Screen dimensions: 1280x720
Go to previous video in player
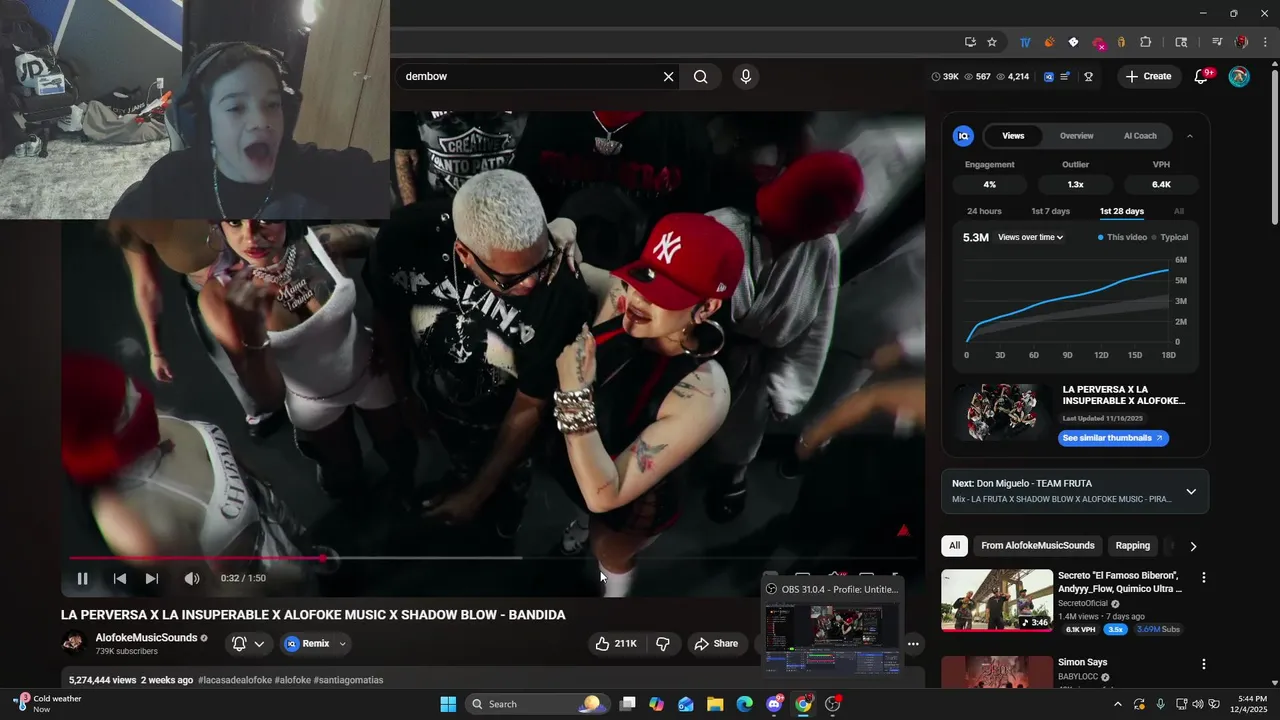click(x=120, y=578)
